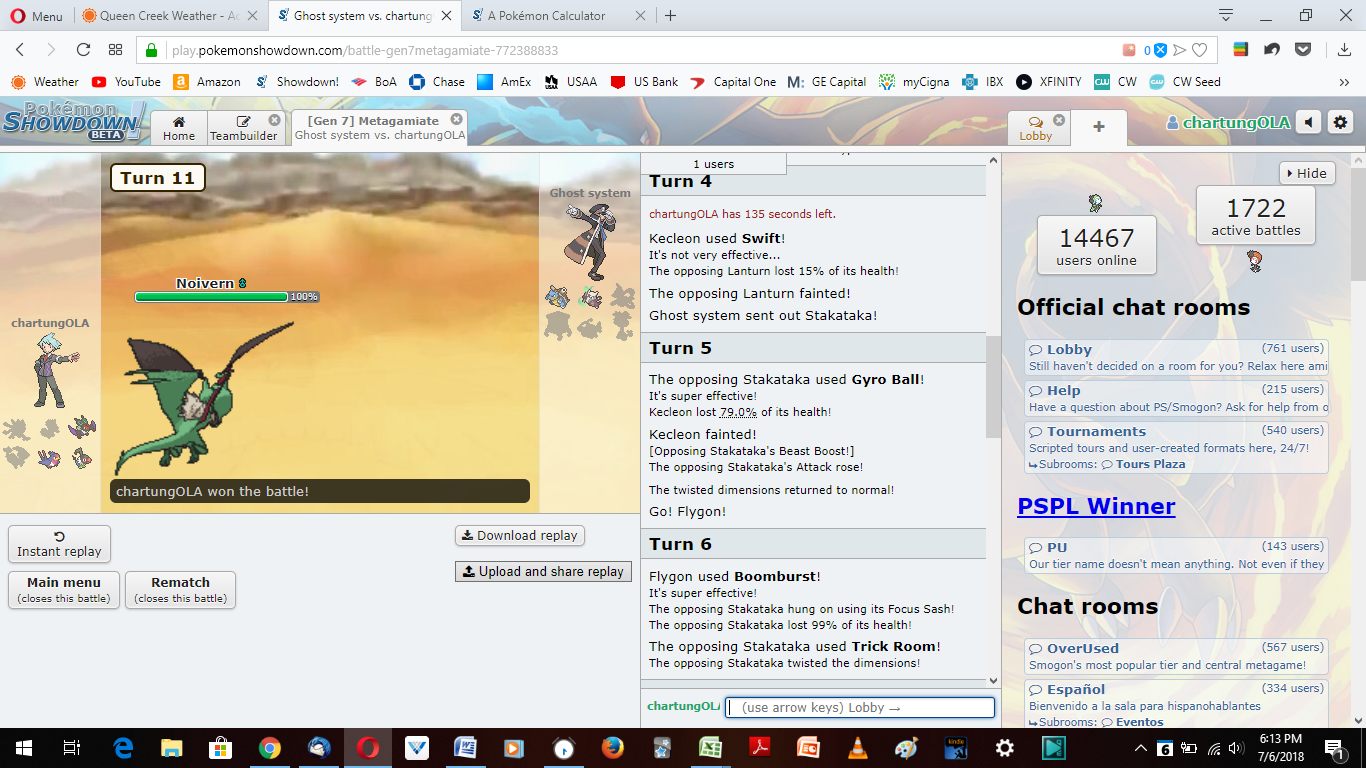Open the Opera tab menu dropdown
The image size is (1366, 768).
(1226, 15)
